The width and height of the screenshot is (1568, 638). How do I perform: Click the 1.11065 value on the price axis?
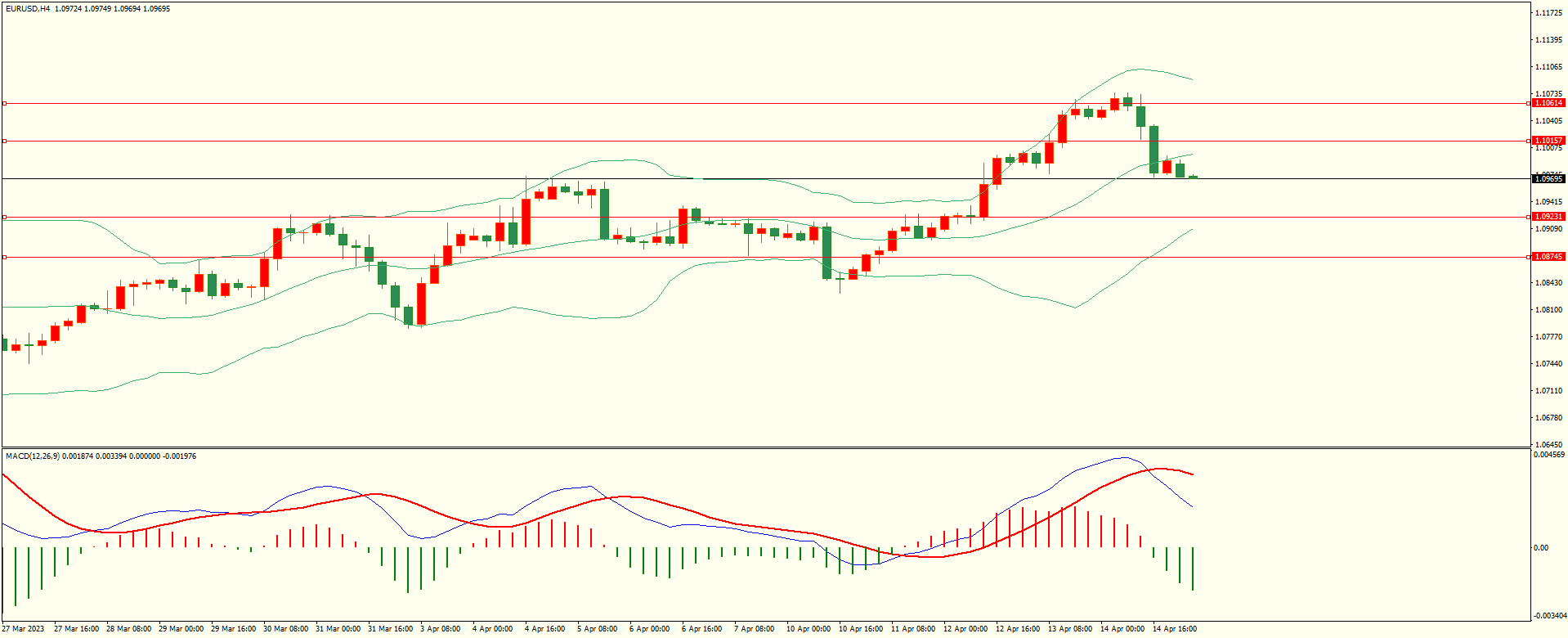coord(1549,67)
